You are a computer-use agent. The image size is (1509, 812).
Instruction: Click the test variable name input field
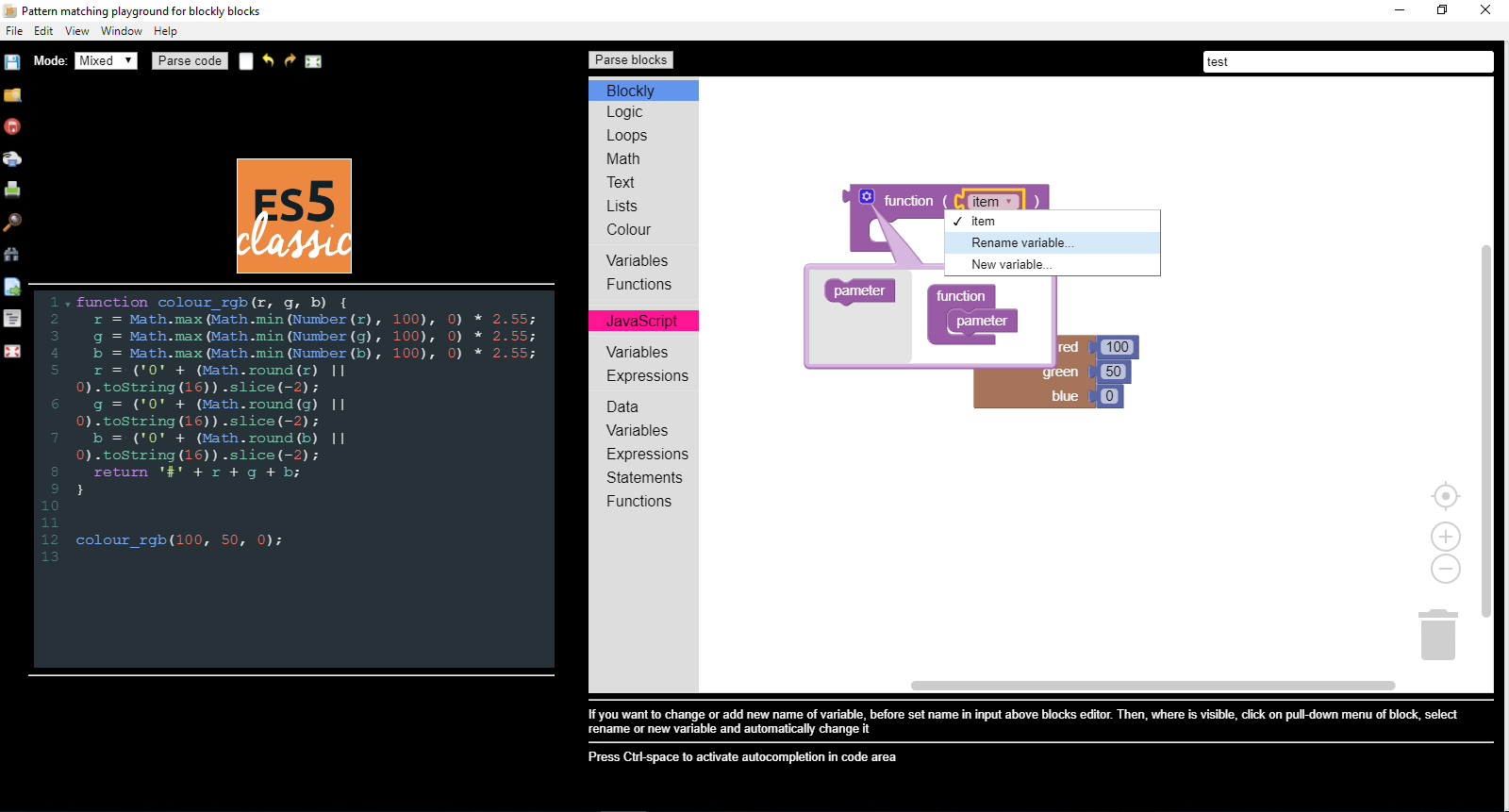click(x=1349, y=61)
